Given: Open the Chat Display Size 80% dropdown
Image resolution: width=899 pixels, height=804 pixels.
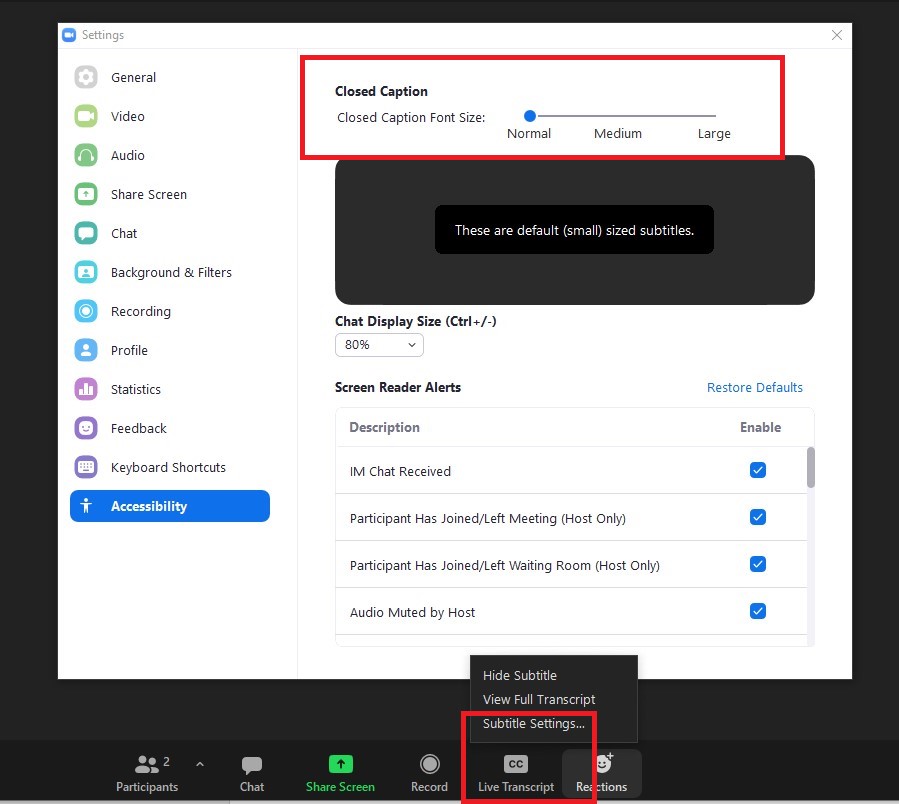Looking at the screenshot, I should tap(379, 345).
